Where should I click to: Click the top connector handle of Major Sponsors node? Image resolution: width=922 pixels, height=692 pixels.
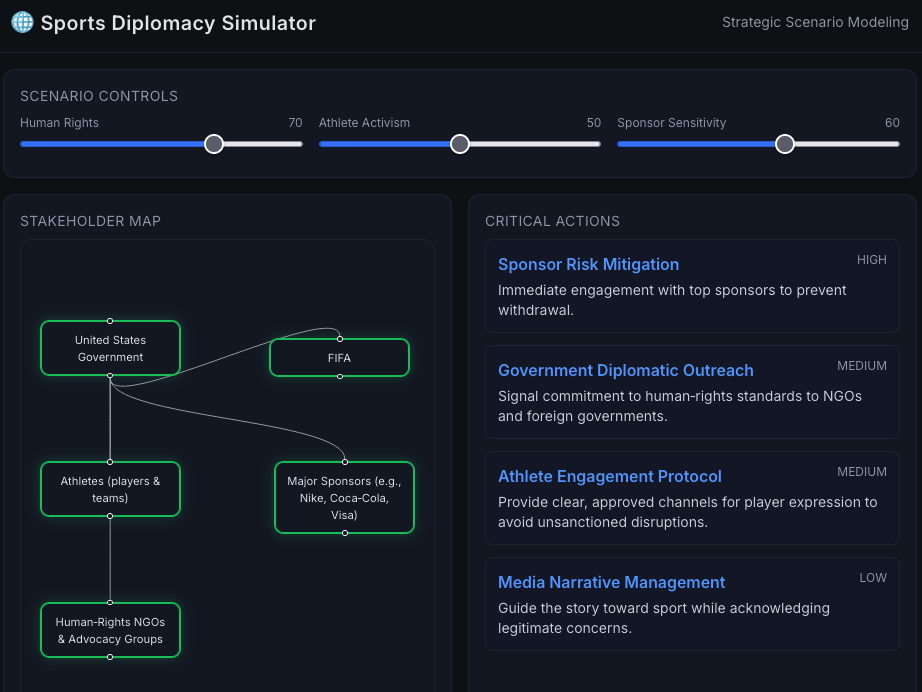[x=345, y=462]
